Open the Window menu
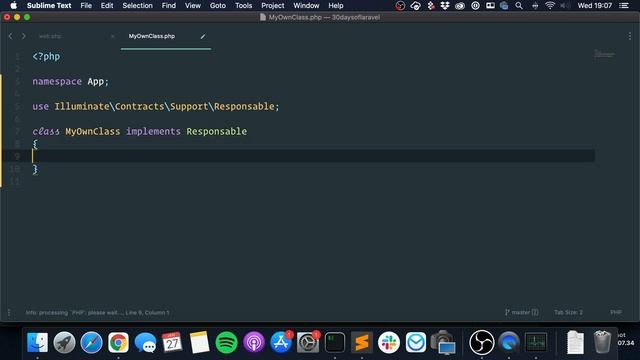The width and height of the screenshot is (640, 360). (306, 6)
